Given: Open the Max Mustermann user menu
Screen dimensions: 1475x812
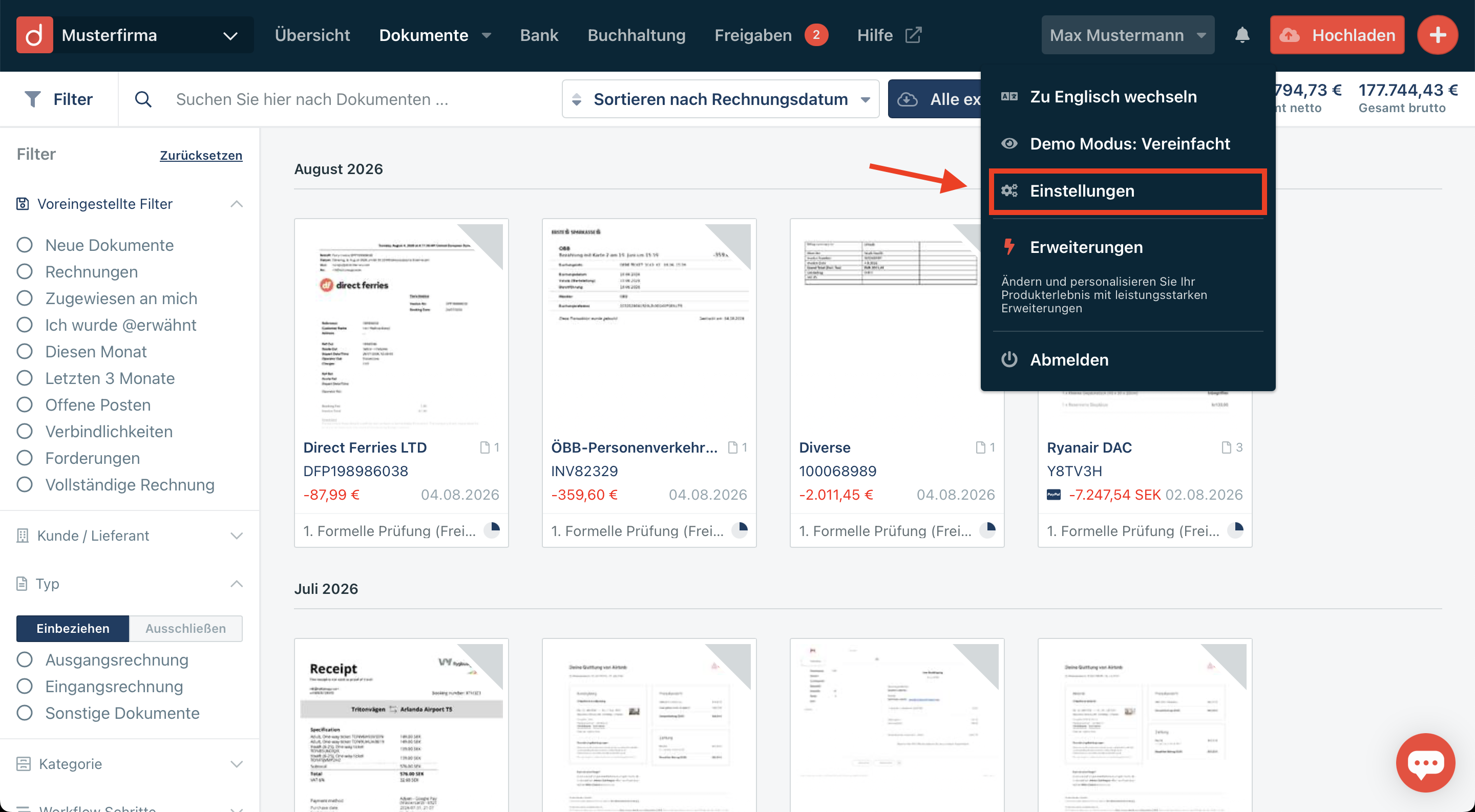Looking at the screenshot, I should click(x=1127, y=35).
